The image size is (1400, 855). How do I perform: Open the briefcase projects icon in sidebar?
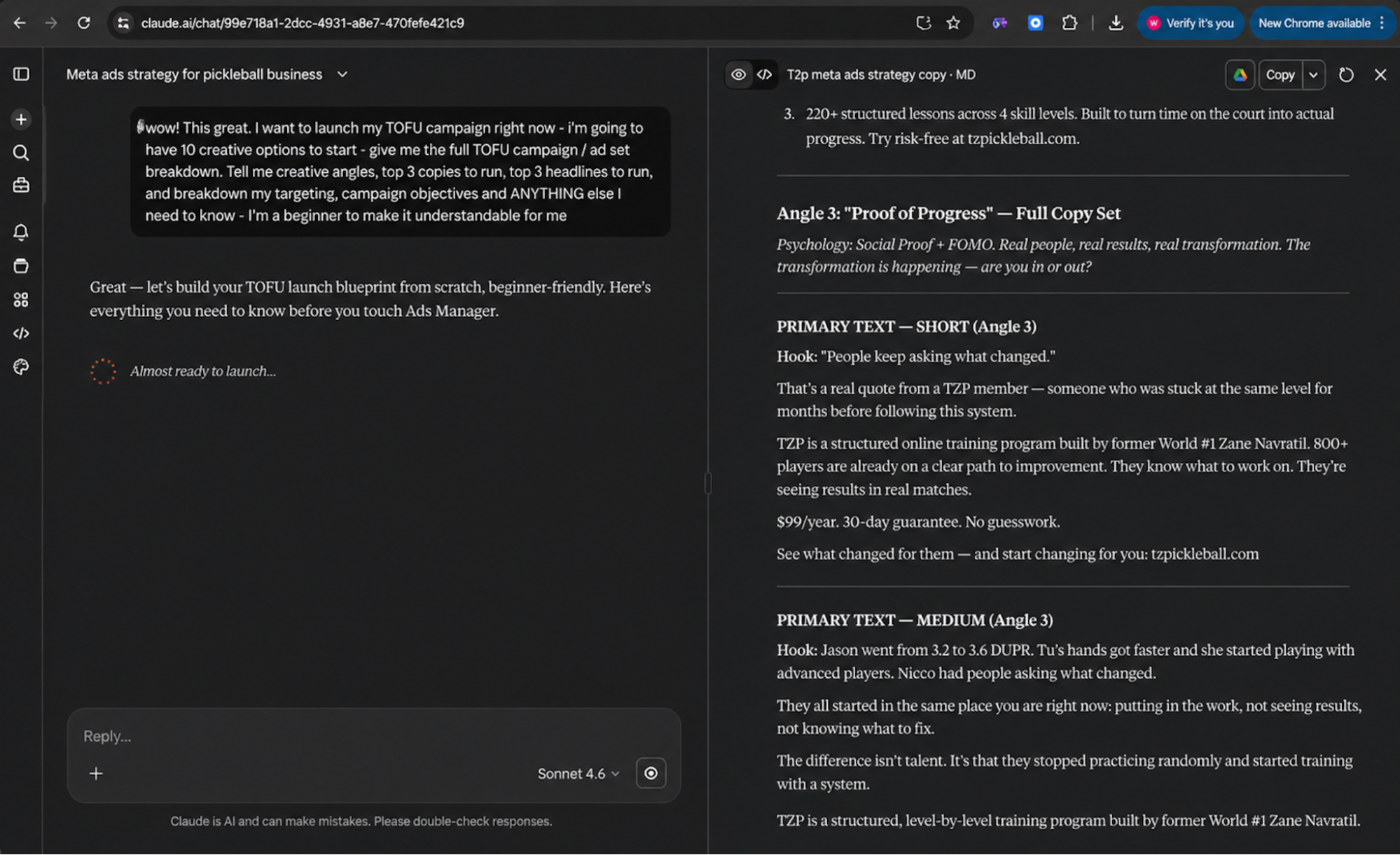click(x=21, y=186)
